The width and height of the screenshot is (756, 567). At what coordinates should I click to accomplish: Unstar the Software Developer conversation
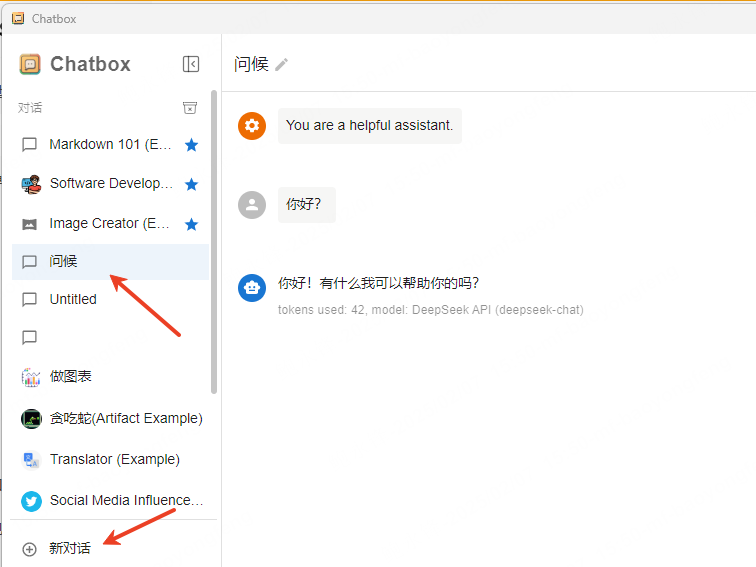tap(191, 184)
